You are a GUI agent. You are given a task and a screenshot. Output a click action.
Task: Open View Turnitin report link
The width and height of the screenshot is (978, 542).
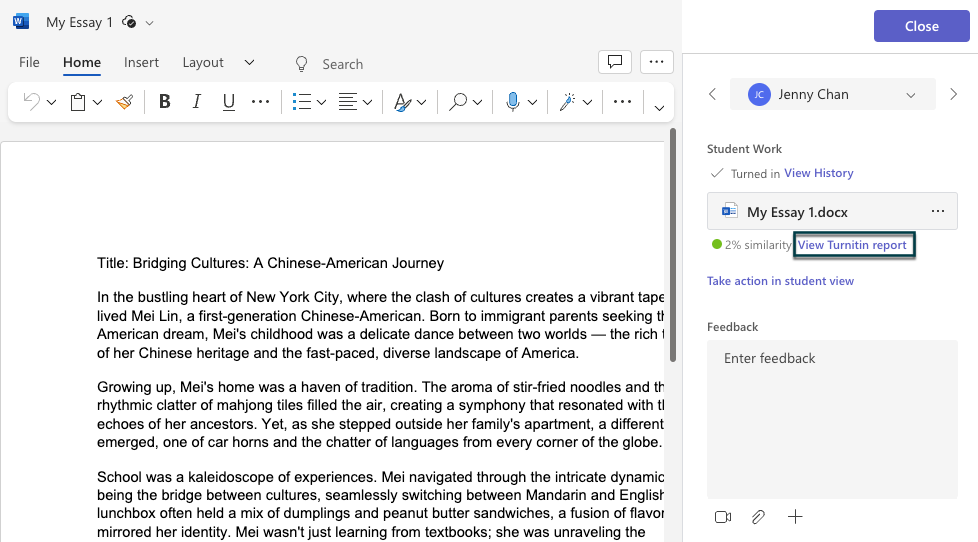(852, 245)
